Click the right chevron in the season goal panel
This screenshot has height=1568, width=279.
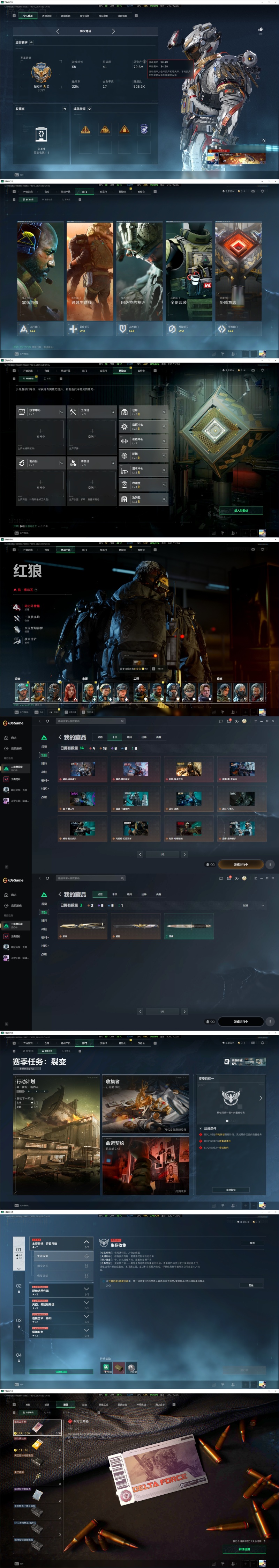[261, 1098]
